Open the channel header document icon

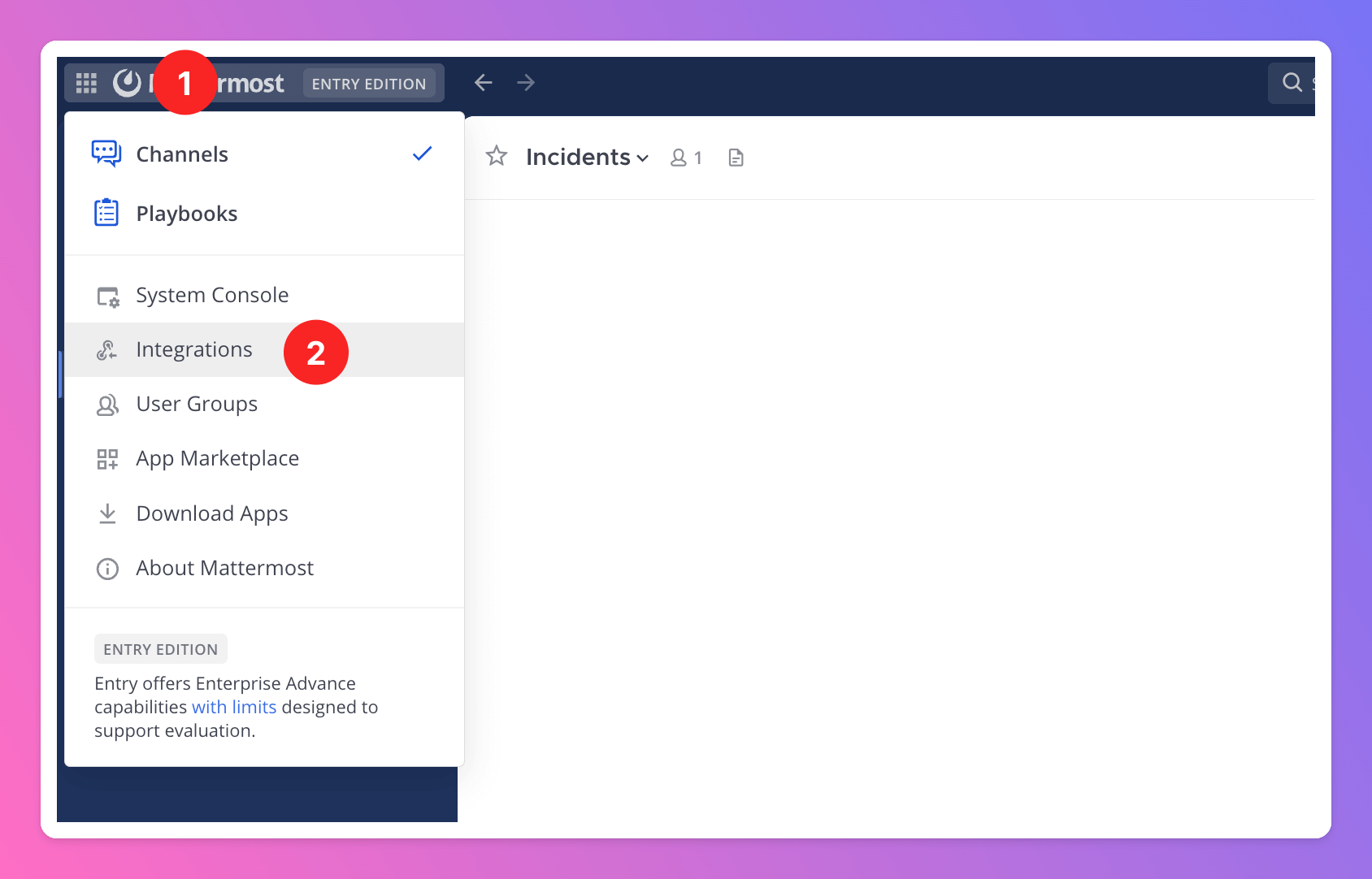coord(736,158)
